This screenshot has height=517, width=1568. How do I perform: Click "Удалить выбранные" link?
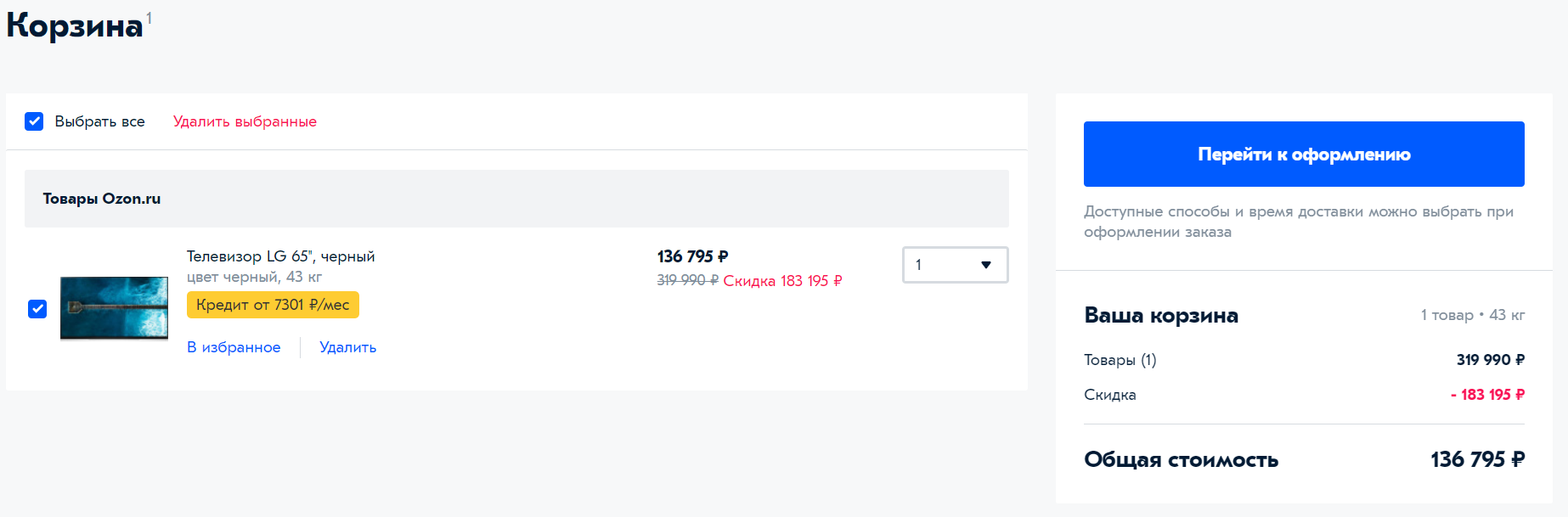[x=245, y=121]
